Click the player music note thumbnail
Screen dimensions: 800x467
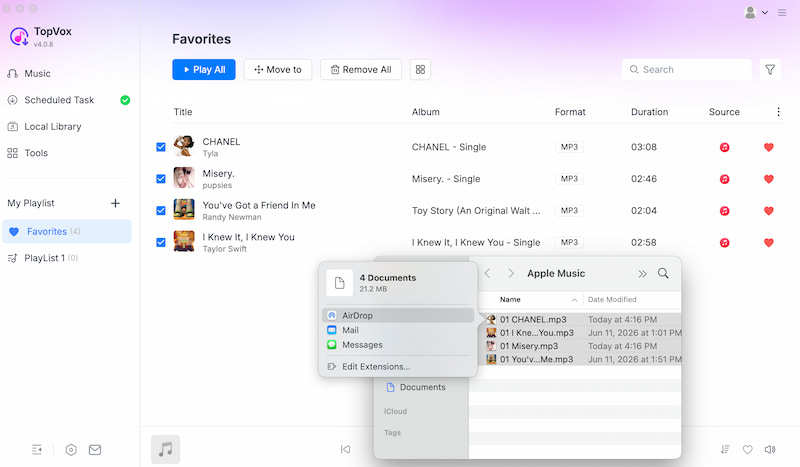tap(165, 450)
